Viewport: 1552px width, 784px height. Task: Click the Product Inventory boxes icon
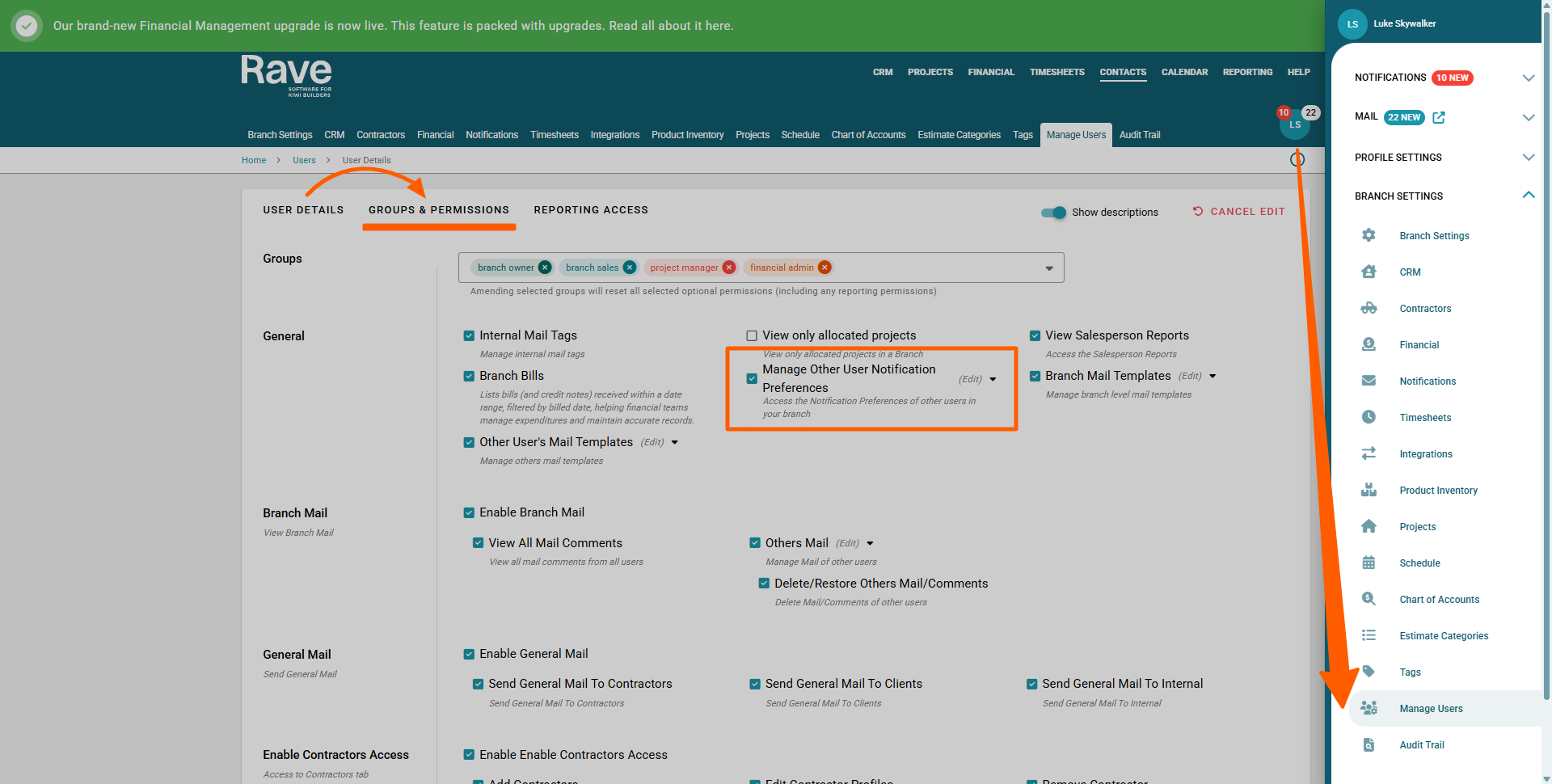point(1369,490)
